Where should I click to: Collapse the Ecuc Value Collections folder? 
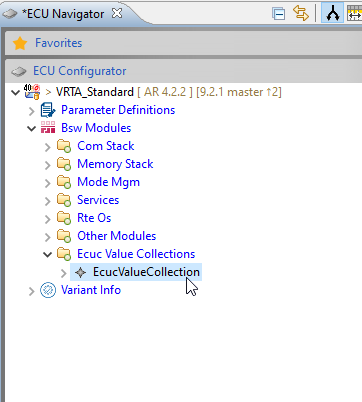tap(47, 254)
